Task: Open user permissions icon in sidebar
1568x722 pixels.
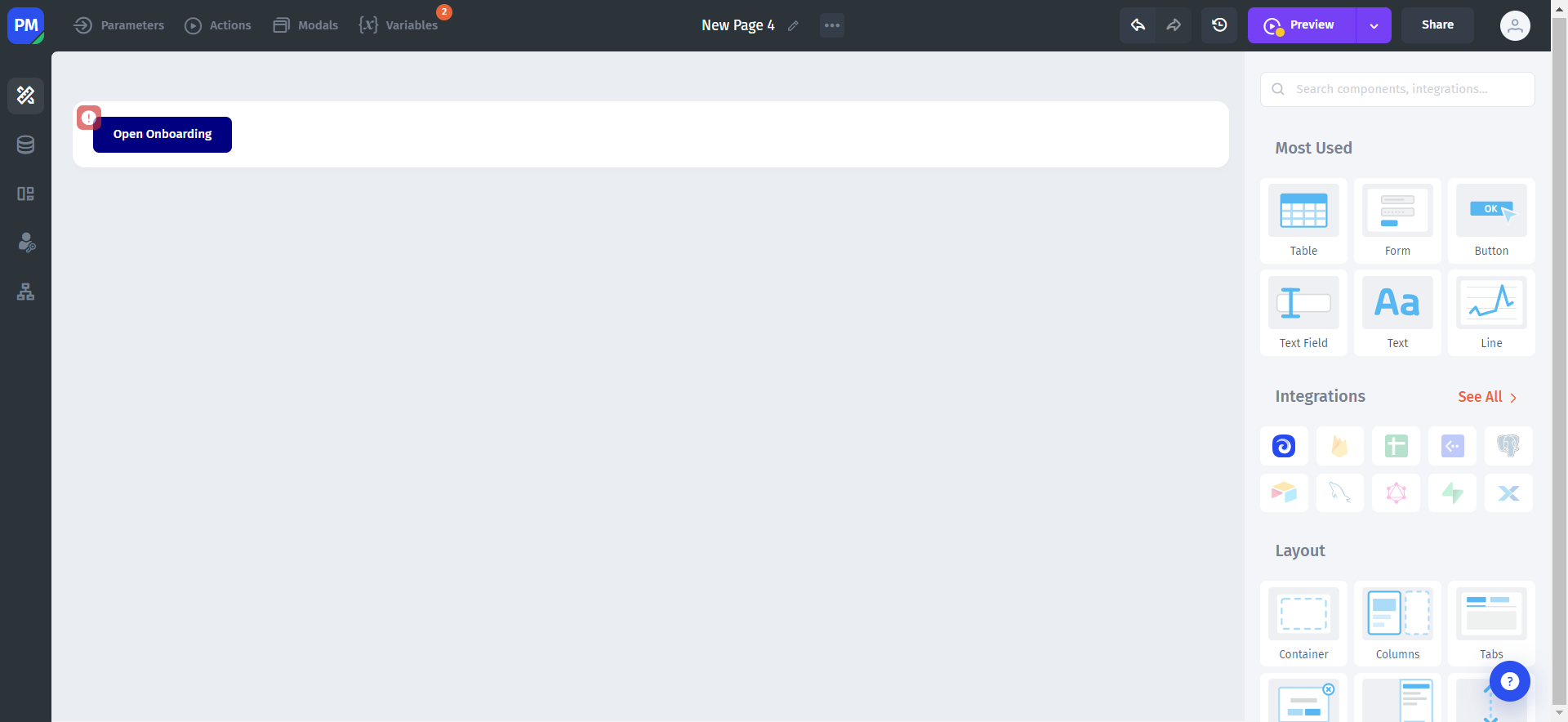Action: point(25,243)
